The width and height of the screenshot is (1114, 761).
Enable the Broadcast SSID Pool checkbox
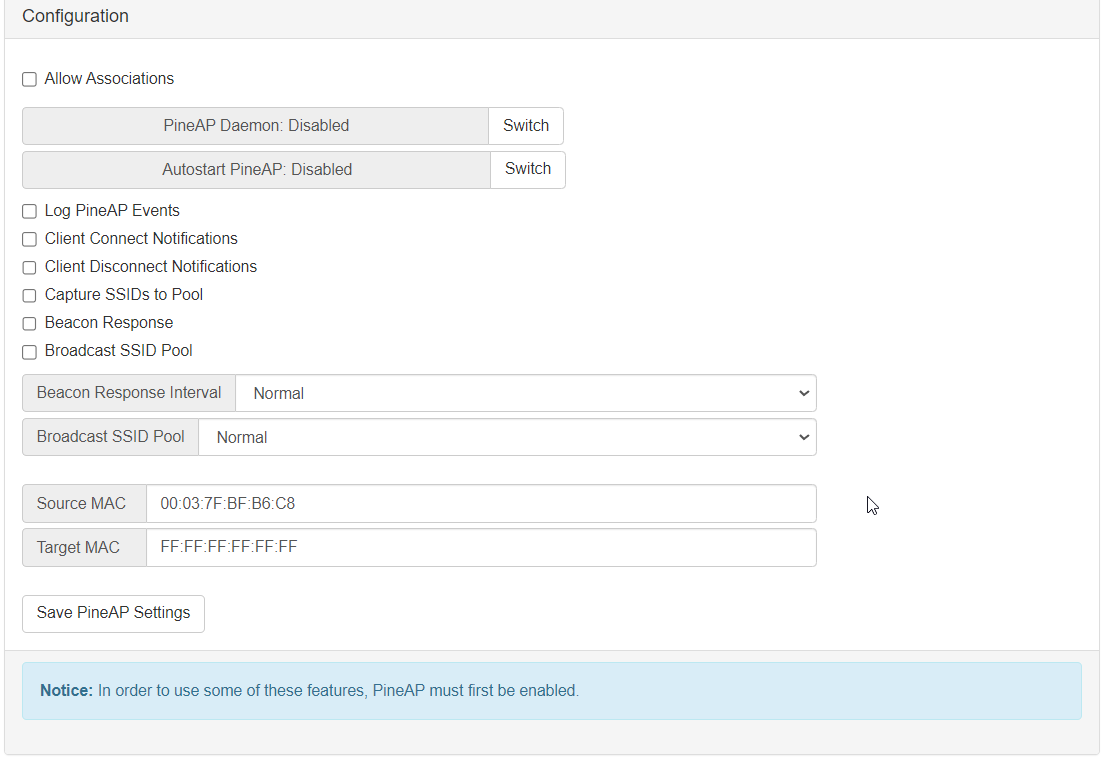29,352
